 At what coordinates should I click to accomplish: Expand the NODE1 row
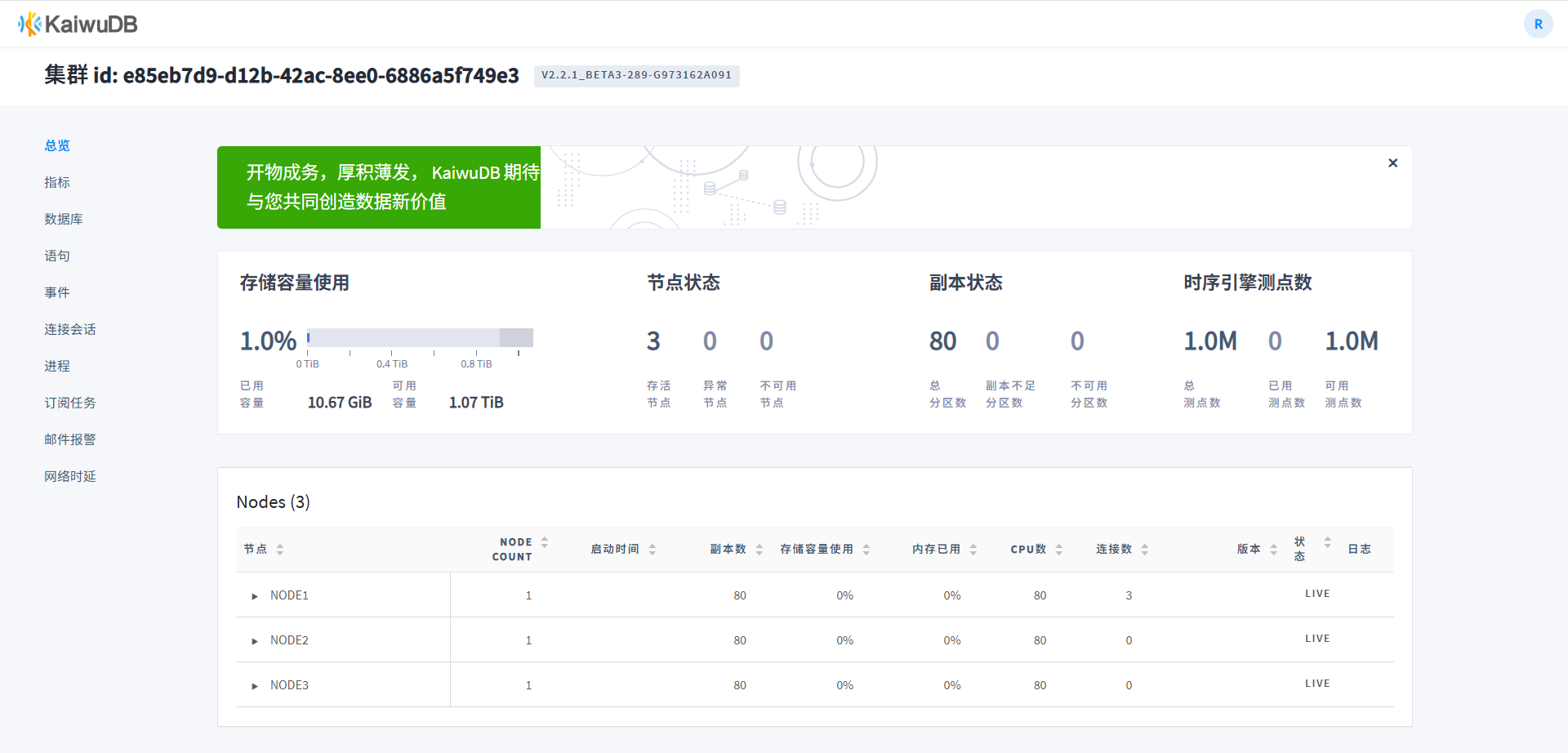click(x=255, y=596)
